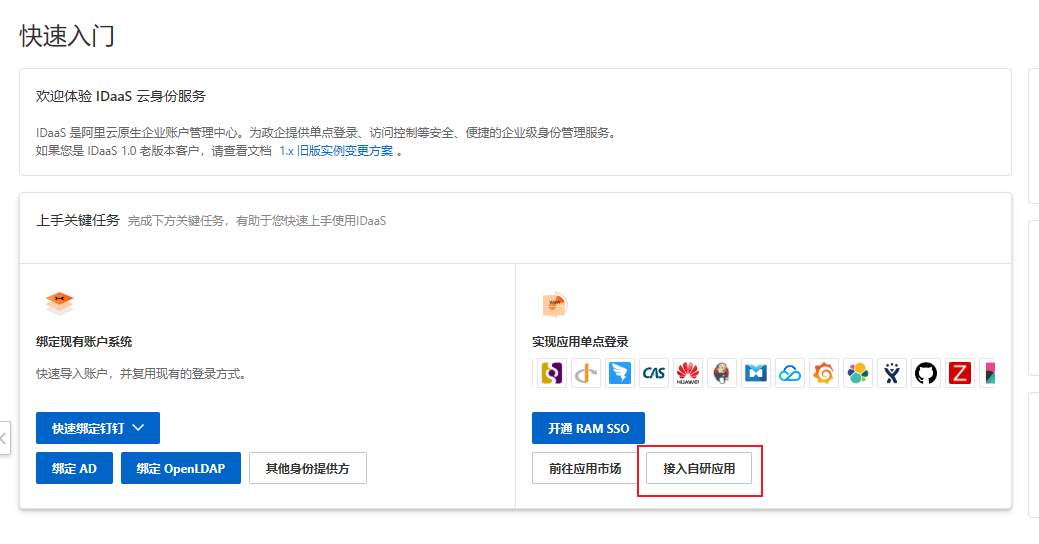Click the 开通 RAM SSO button
This screenshot has height=544, width=1039.
[588, 428]
